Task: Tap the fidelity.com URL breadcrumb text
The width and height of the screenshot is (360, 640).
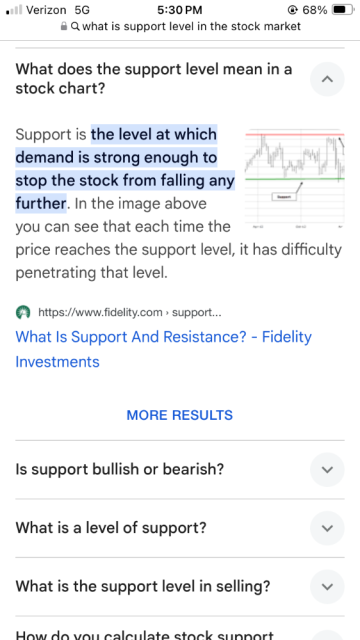Action: 130,313
